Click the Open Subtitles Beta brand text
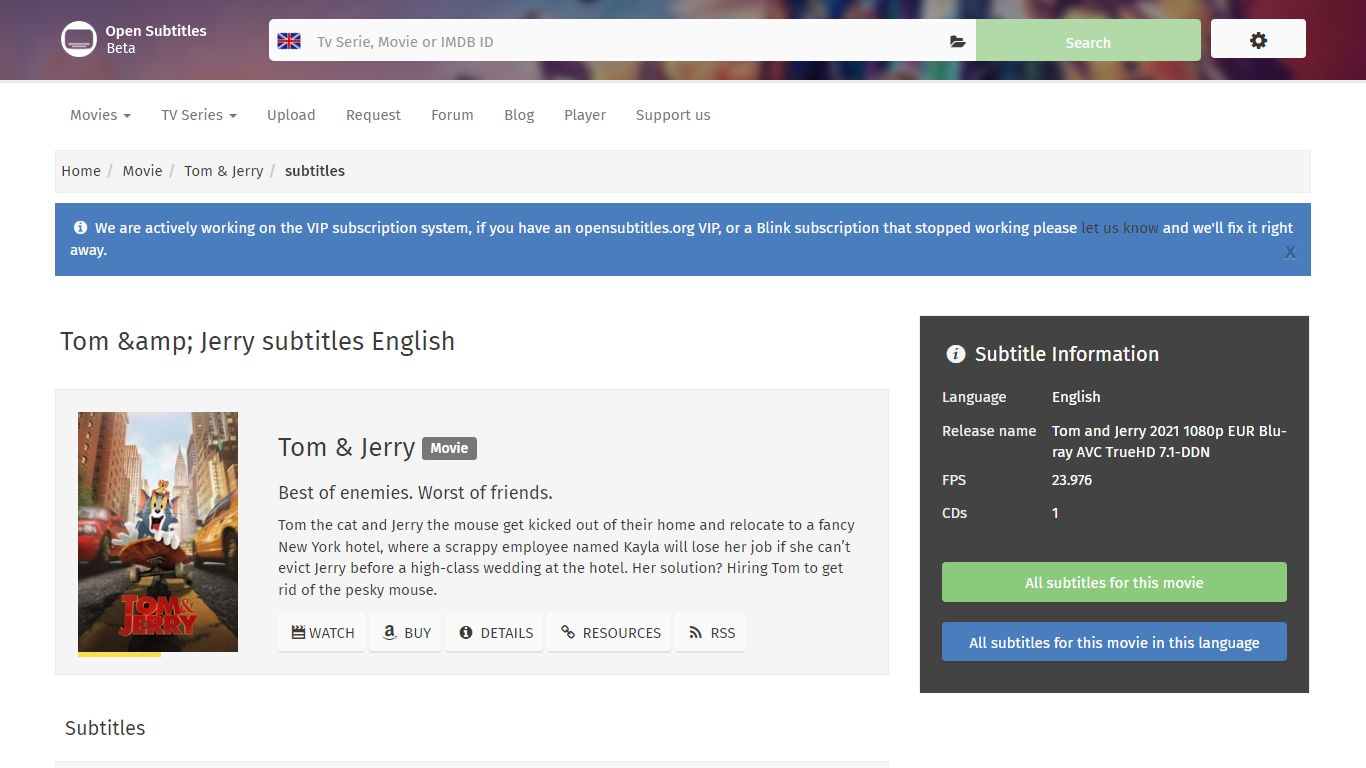 click(x=156, y=39)
